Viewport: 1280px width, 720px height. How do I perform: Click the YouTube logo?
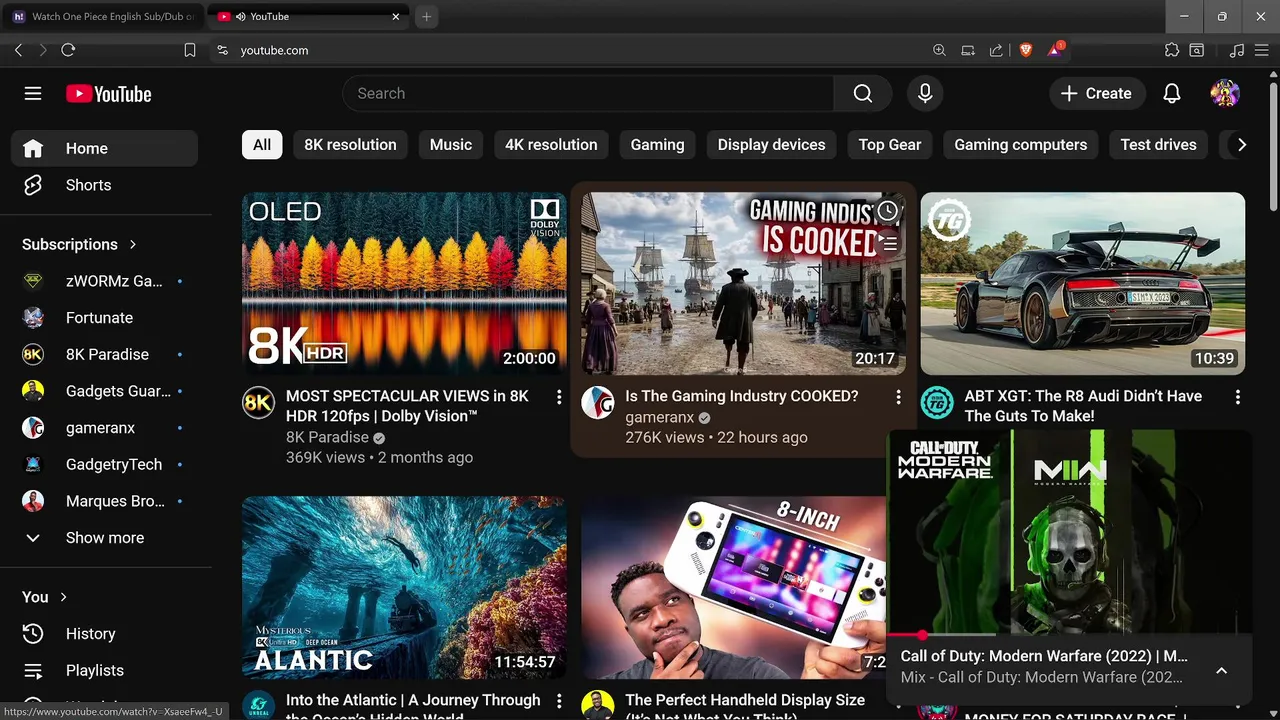pos(109,94)
